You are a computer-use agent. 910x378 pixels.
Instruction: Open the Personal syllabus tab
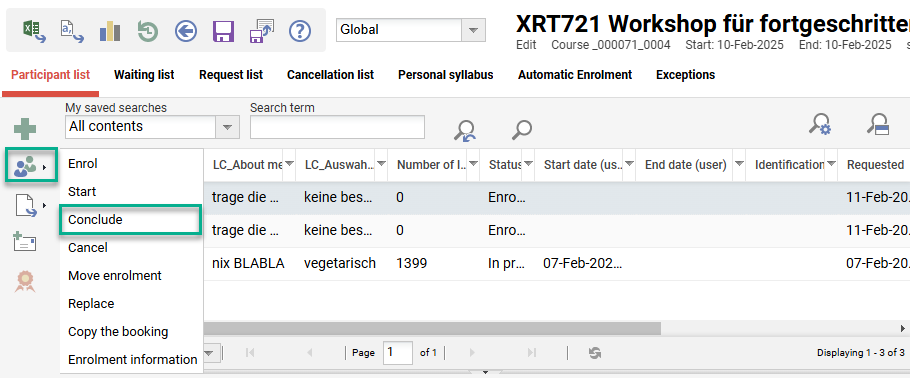click(446, 75)
